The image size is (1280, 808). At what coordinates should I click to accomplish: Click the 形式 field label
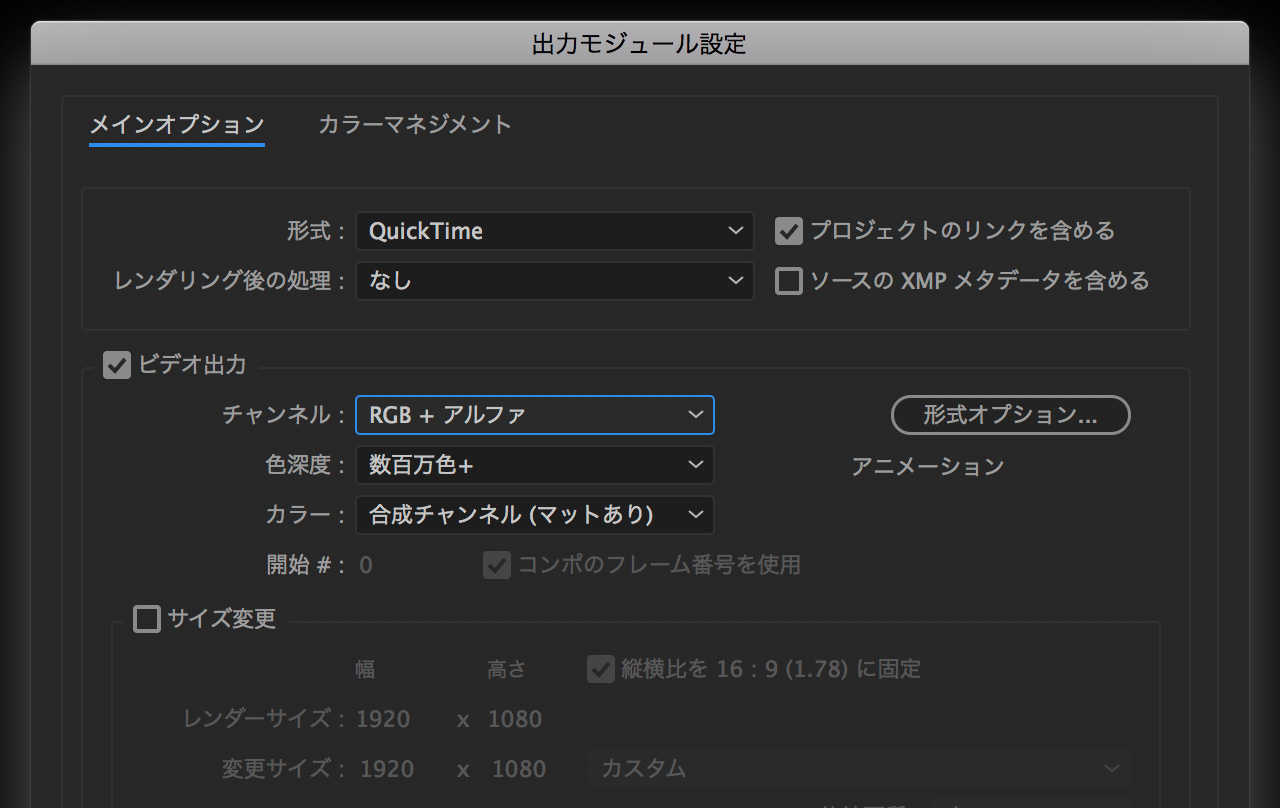(316, 231)
